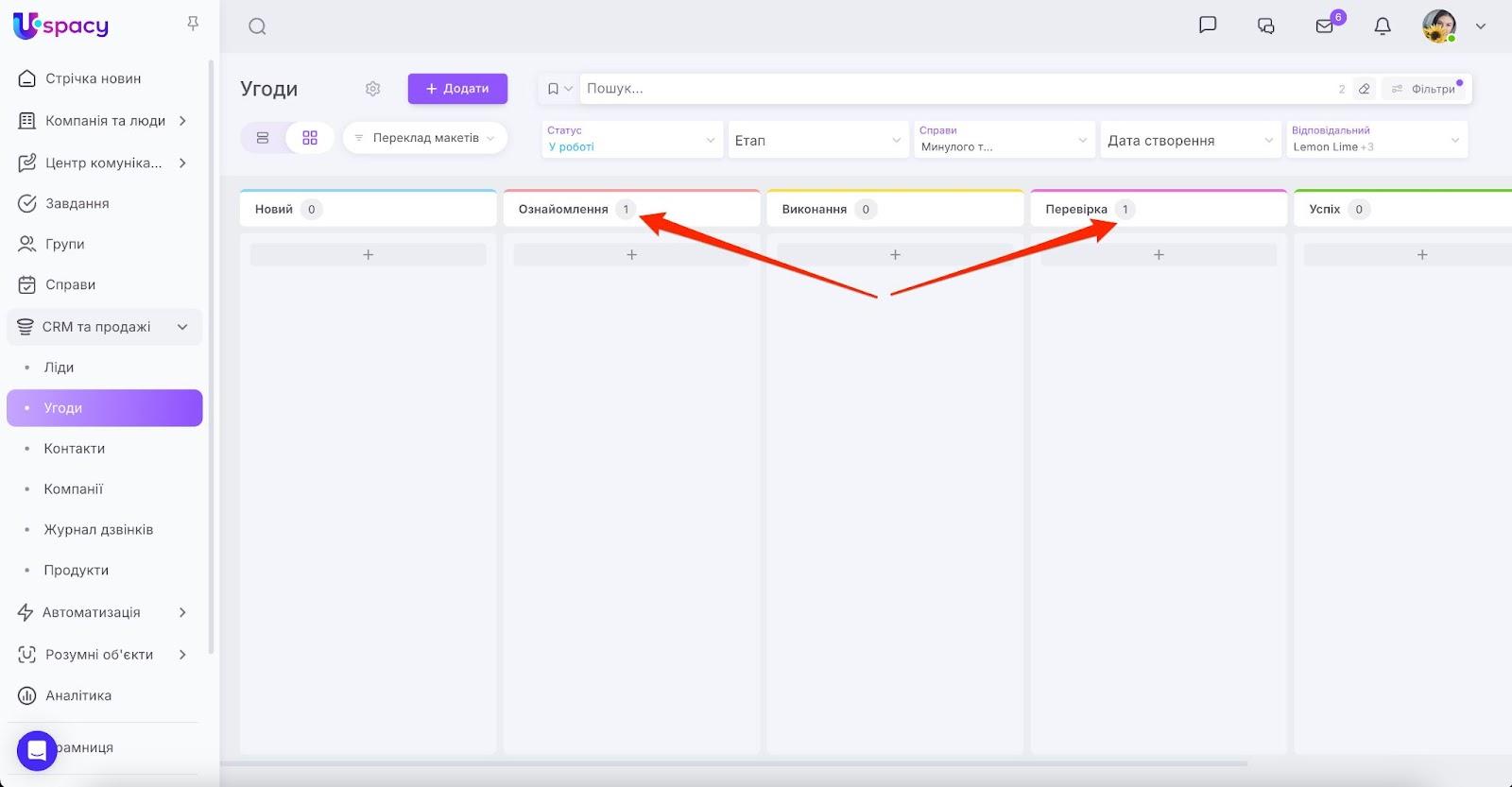
Task: Expand the Компанія та люди chevron
Action: 182,121
